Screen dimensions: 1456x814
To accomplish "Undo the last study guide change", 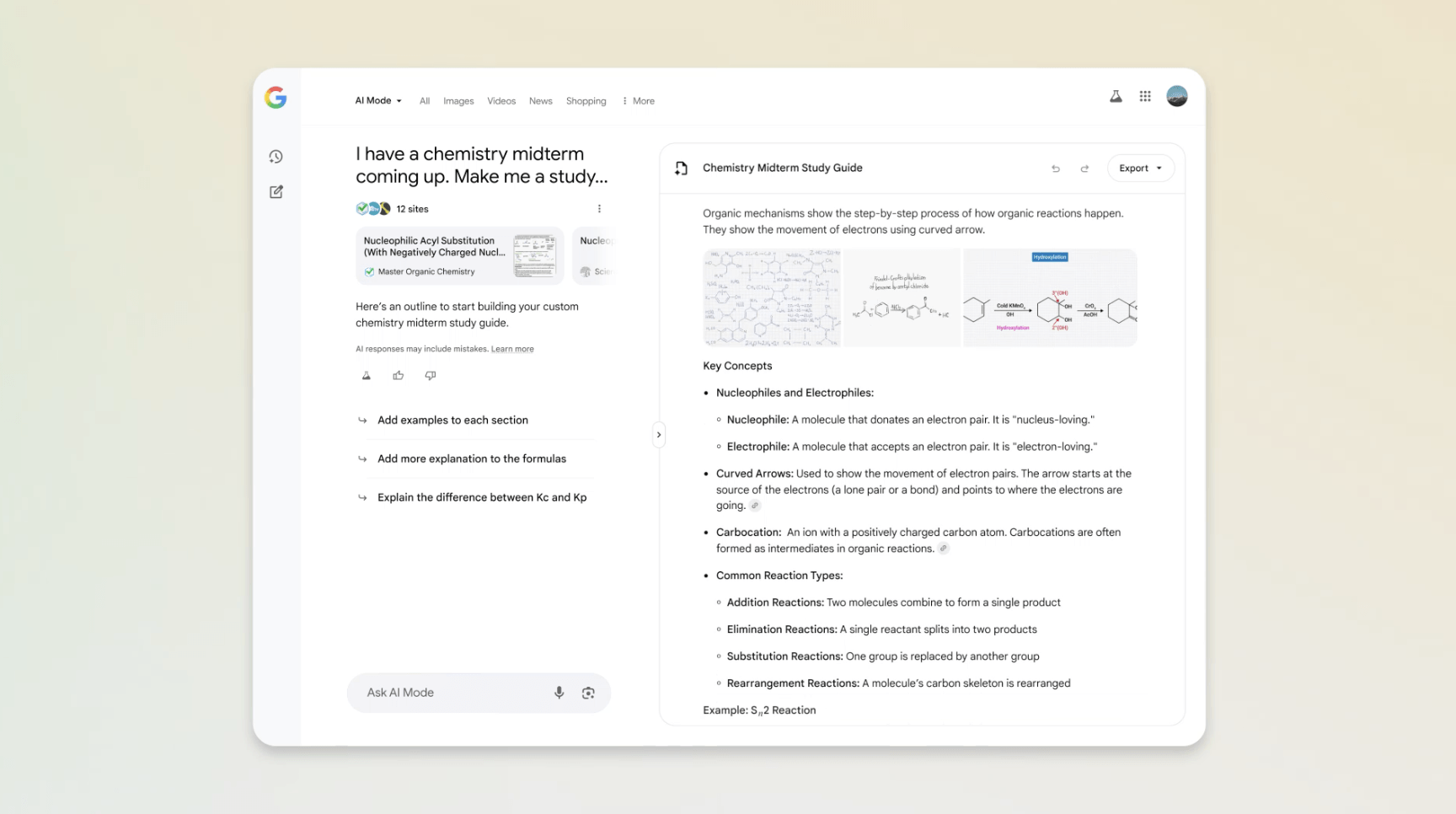I will point(1056,169).
